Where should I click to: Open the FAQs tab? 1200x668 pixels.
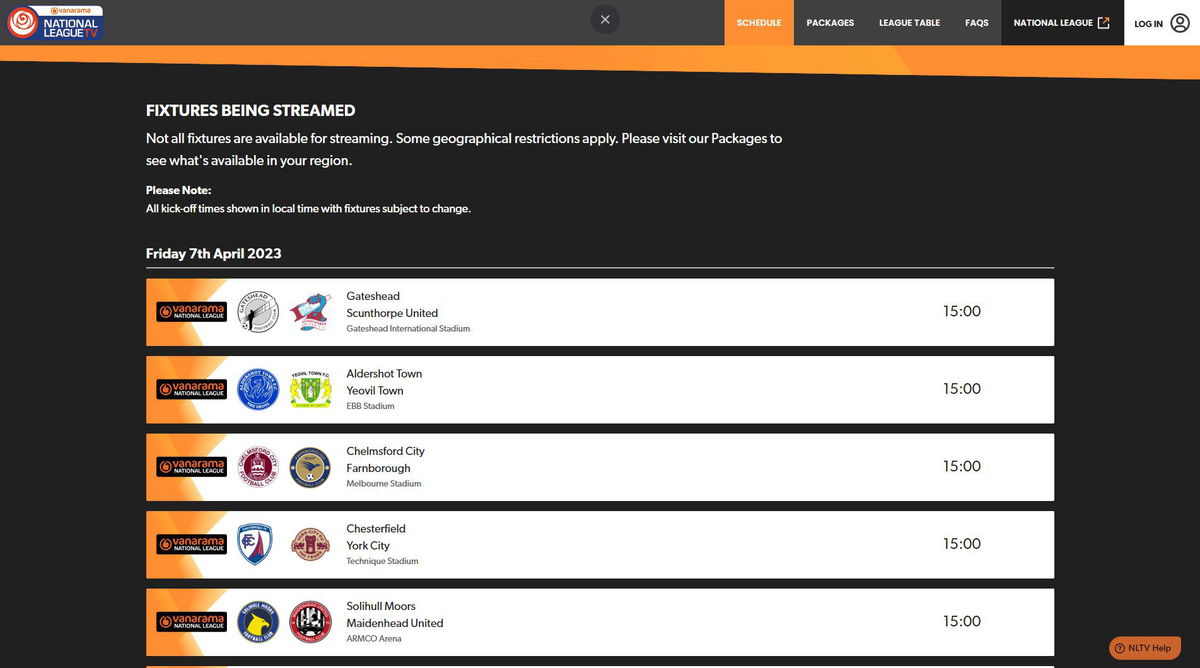pyautogui.click(x=977, y=23)
